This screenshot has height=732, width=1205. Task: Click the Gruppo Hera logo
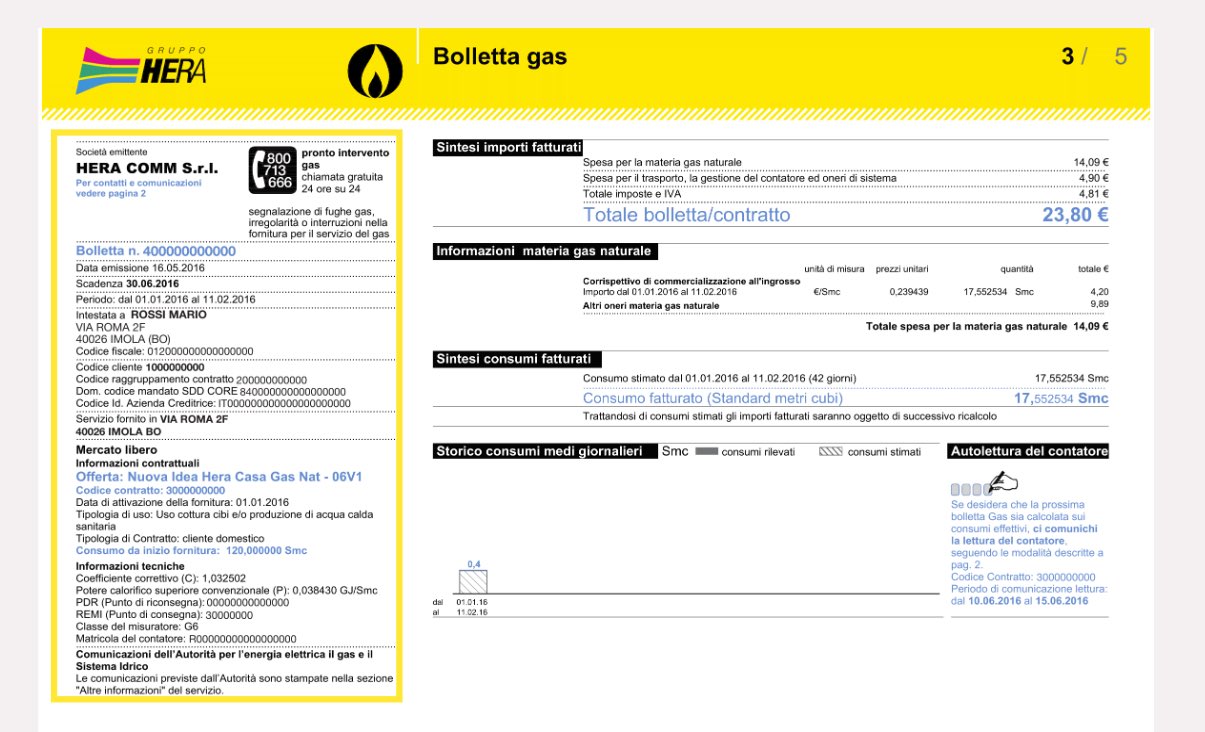[x=141, y=69]
